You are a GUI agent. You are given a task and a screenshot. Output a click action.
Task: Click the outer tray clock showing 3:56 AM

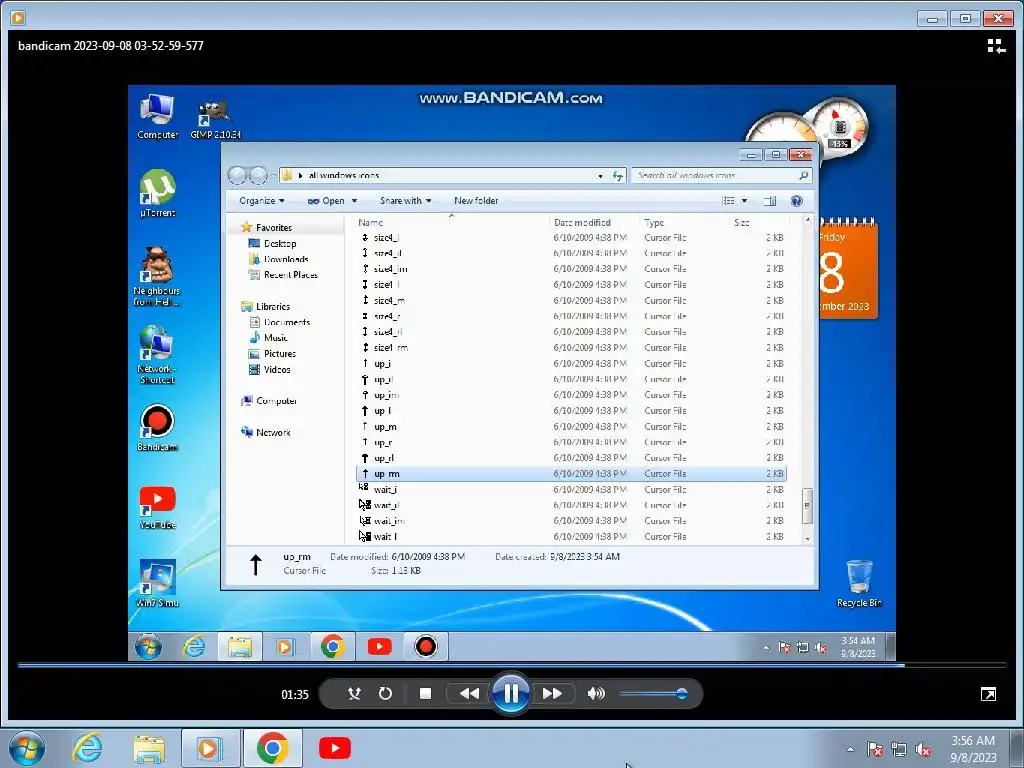(x=973, y=749)
